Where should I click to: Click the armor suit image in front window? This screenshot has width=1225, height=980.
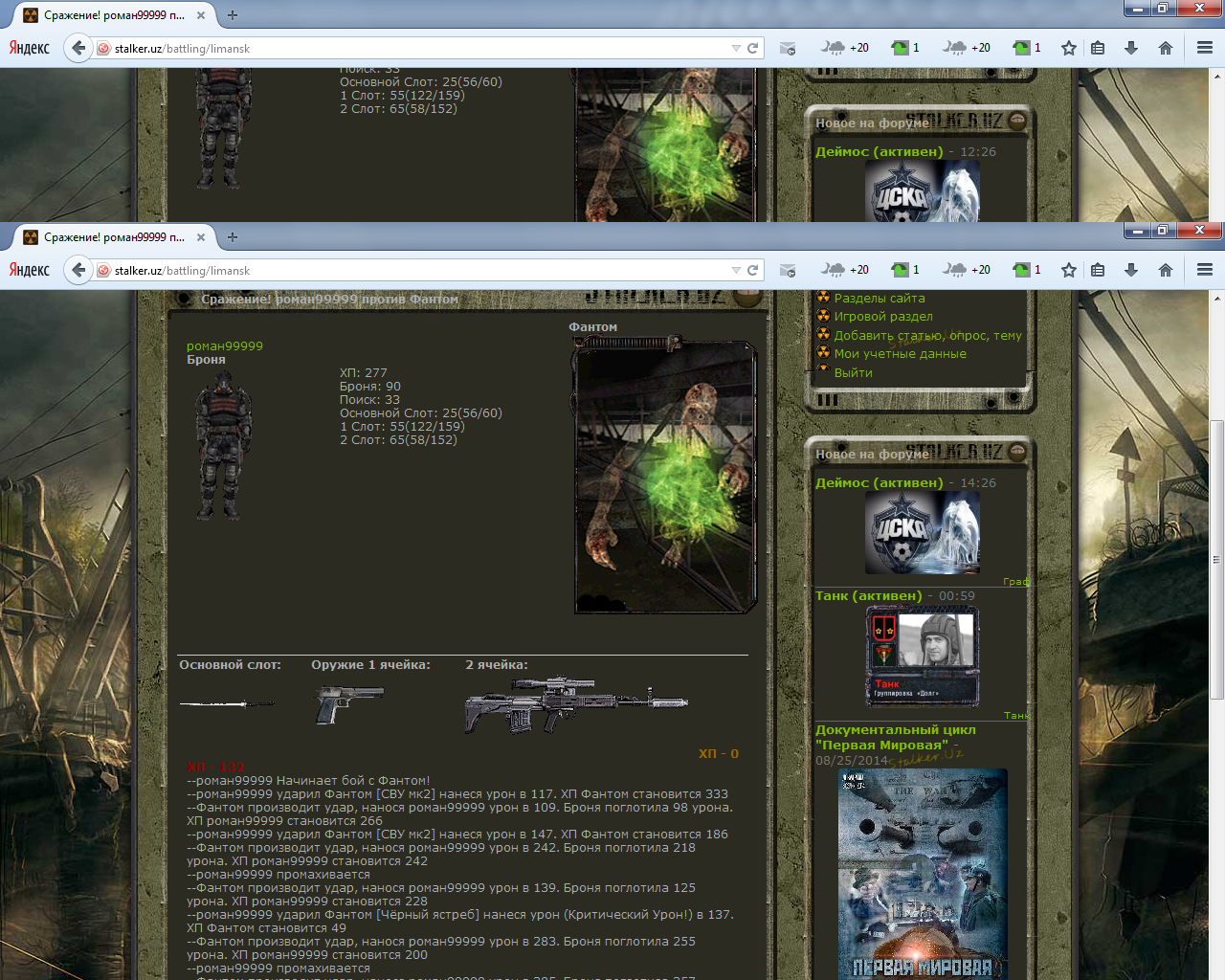tap(224, 446)
